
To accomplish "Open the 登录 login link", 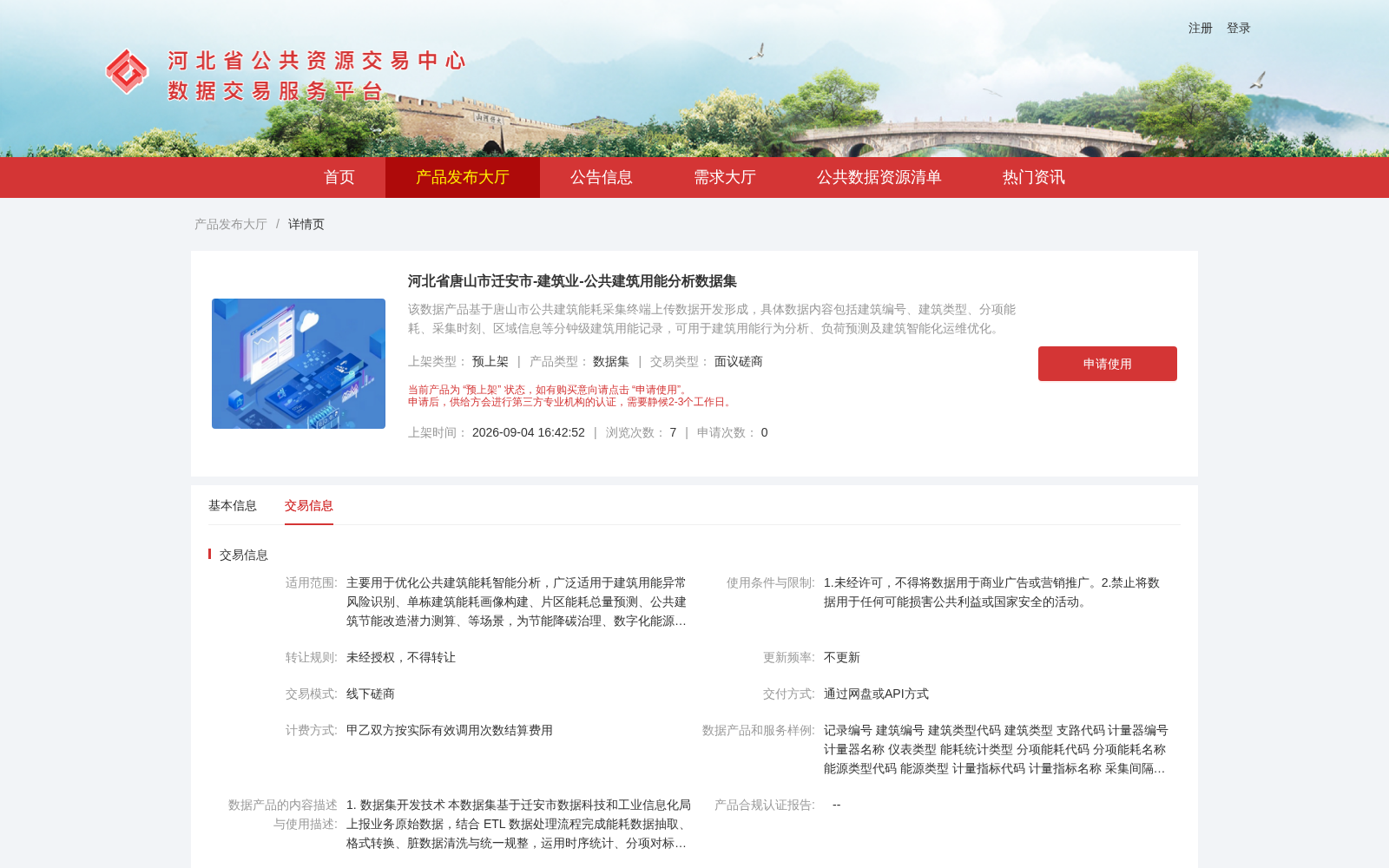I will (x=1239, y=28).
